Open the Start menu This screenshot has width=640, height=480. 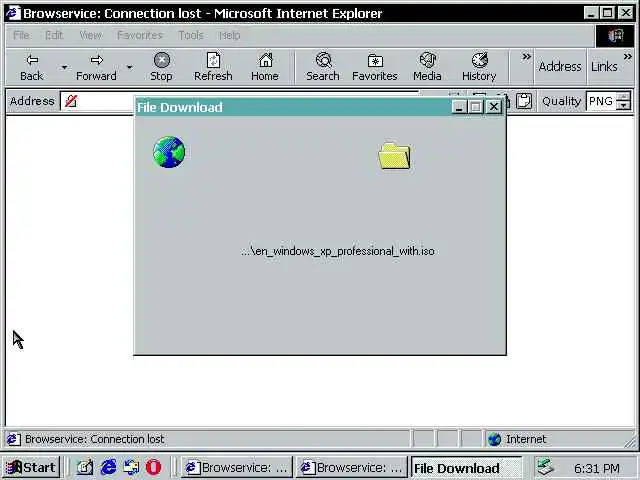[31, 467]
